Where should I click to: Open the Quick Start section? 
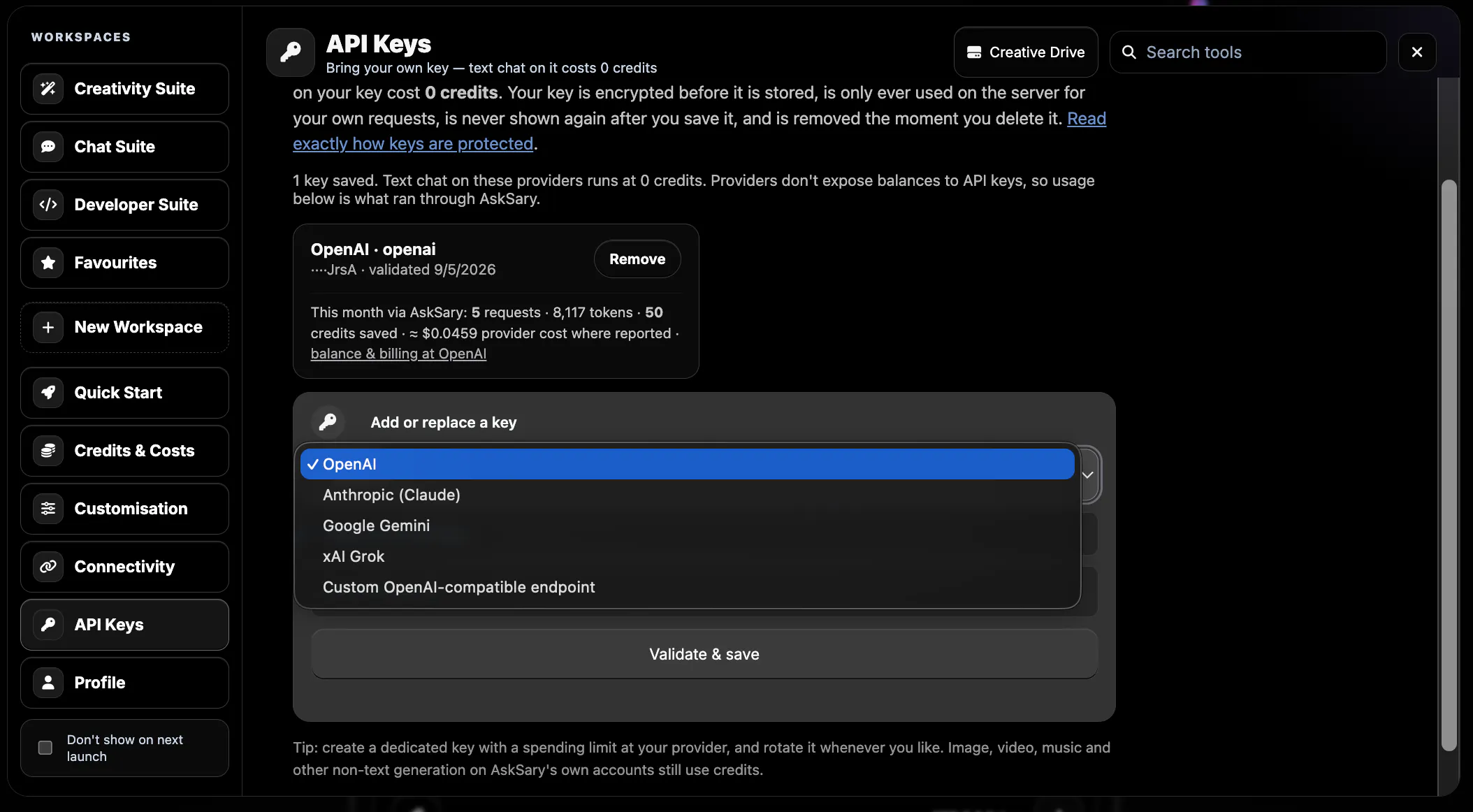[124, 393]
